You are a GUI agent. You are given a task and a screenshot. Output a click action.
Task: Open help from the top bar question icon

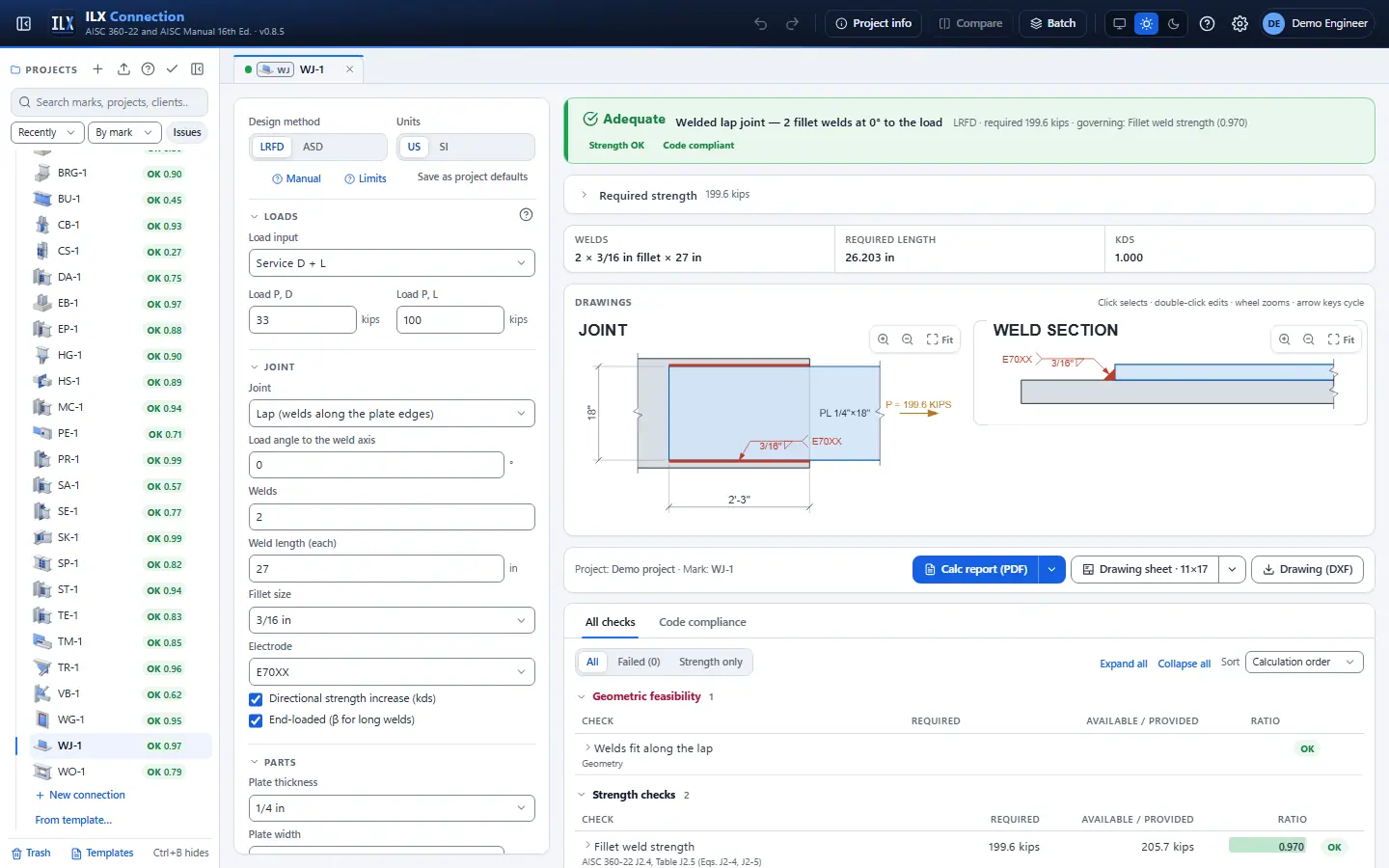[x=1207, y=23]
